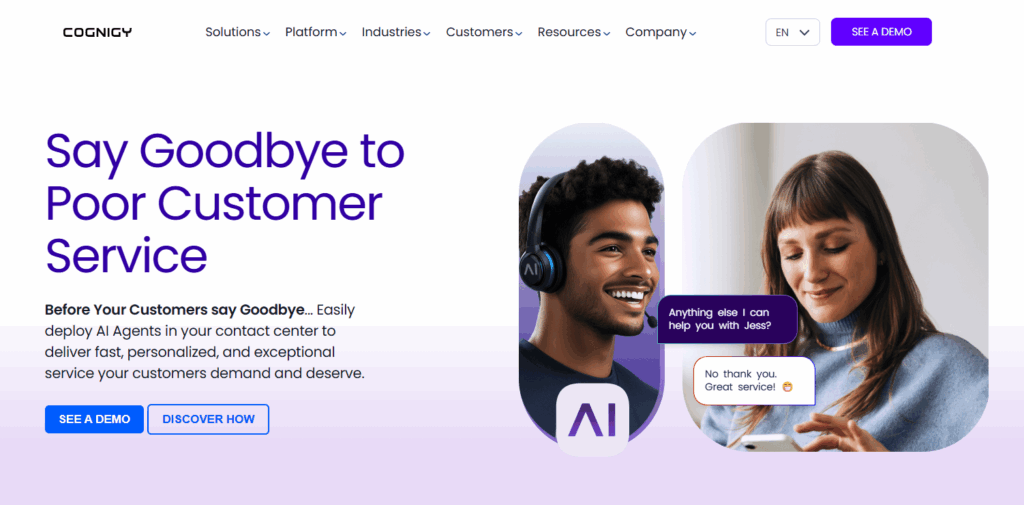This screenshot has height=505, width=1024.
Task: Expand the Solutions chevron arrow
Action: pyautogui.click(x=266, y=34)
